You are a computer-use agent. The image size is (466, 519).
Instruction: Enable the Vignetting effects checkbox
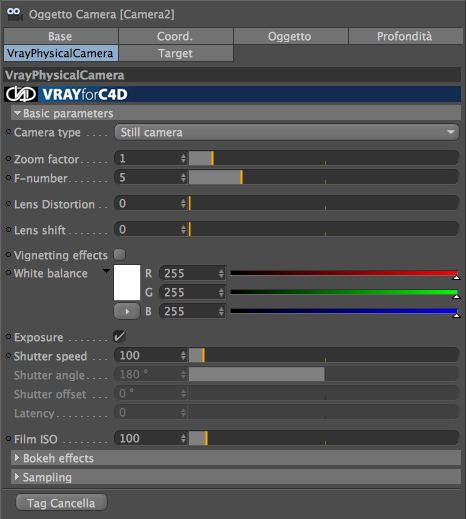tap(119, 255)
